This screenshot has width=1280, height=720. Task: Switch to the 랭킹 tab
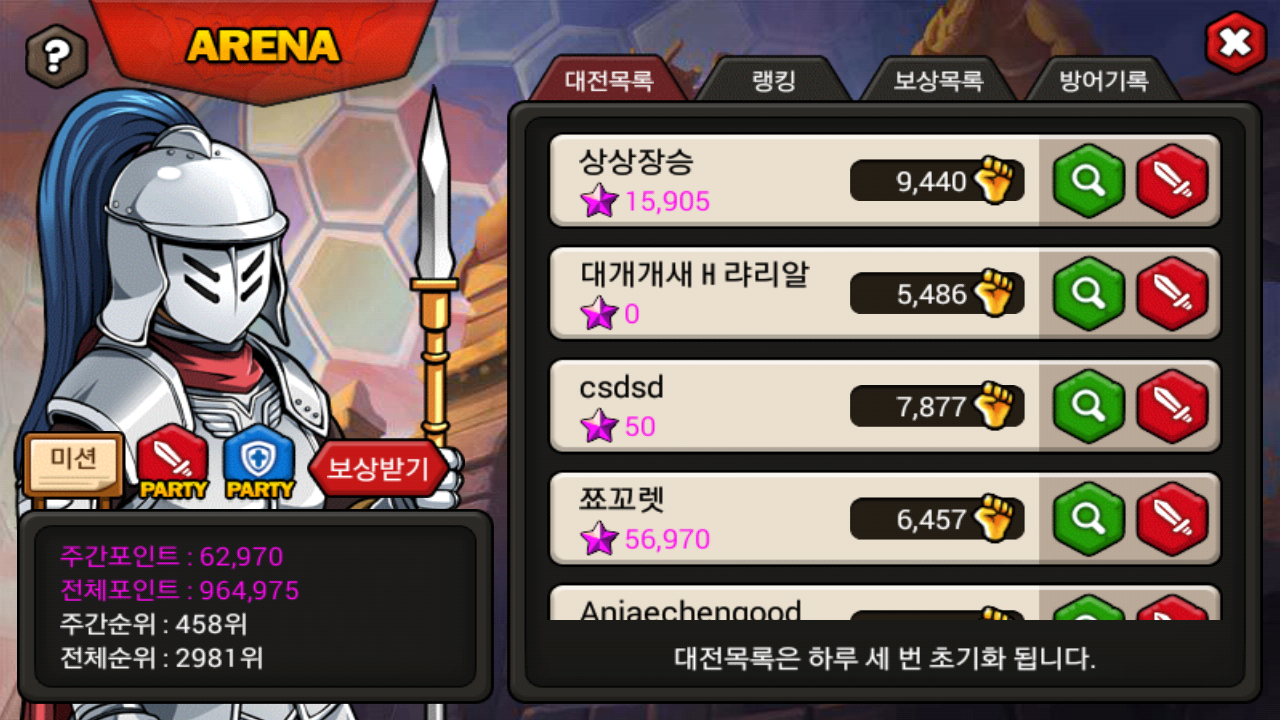(x=773, y=79)
